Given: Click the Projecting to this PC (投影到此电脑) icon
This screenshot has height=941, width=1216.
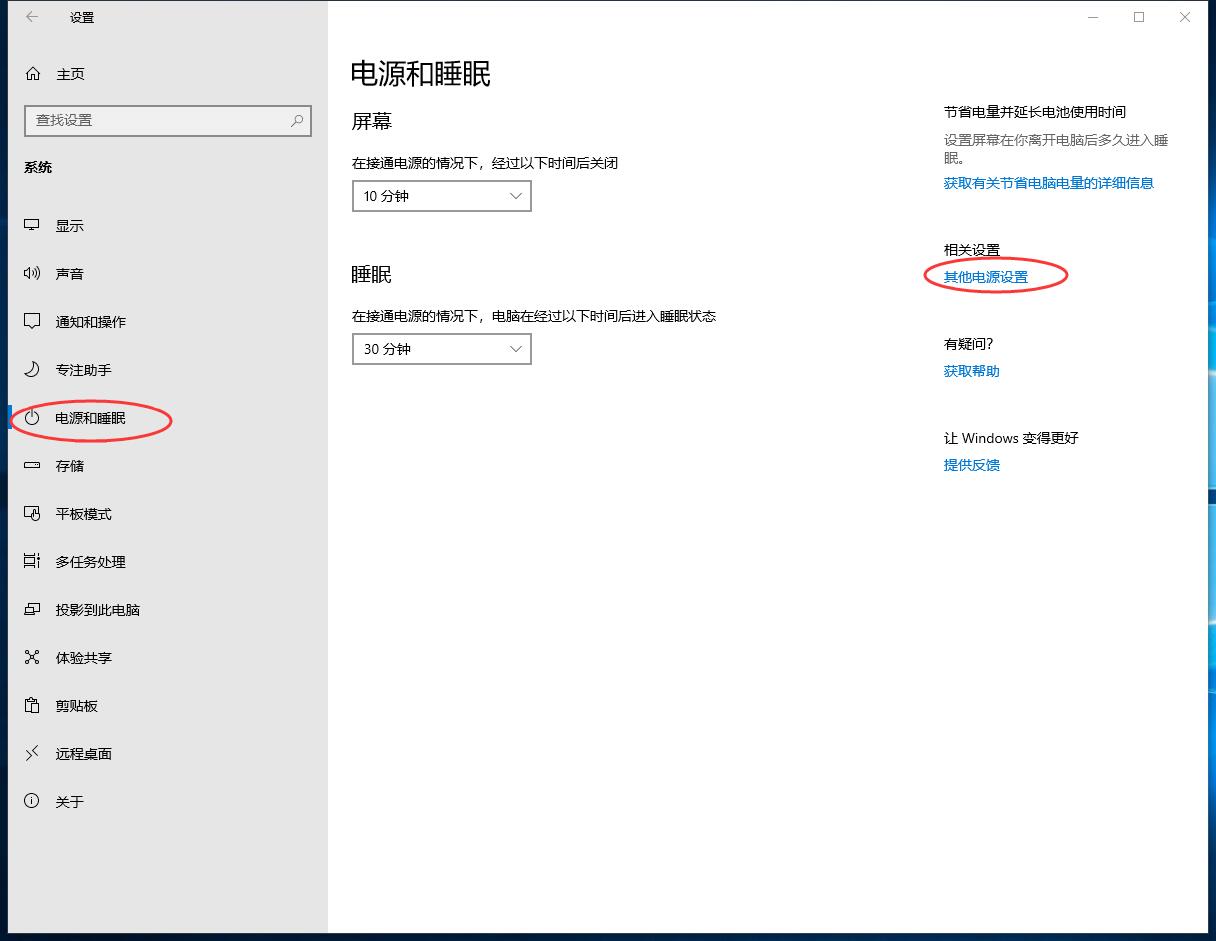Looking at the screenshot, I should click(x=32, y=610).
